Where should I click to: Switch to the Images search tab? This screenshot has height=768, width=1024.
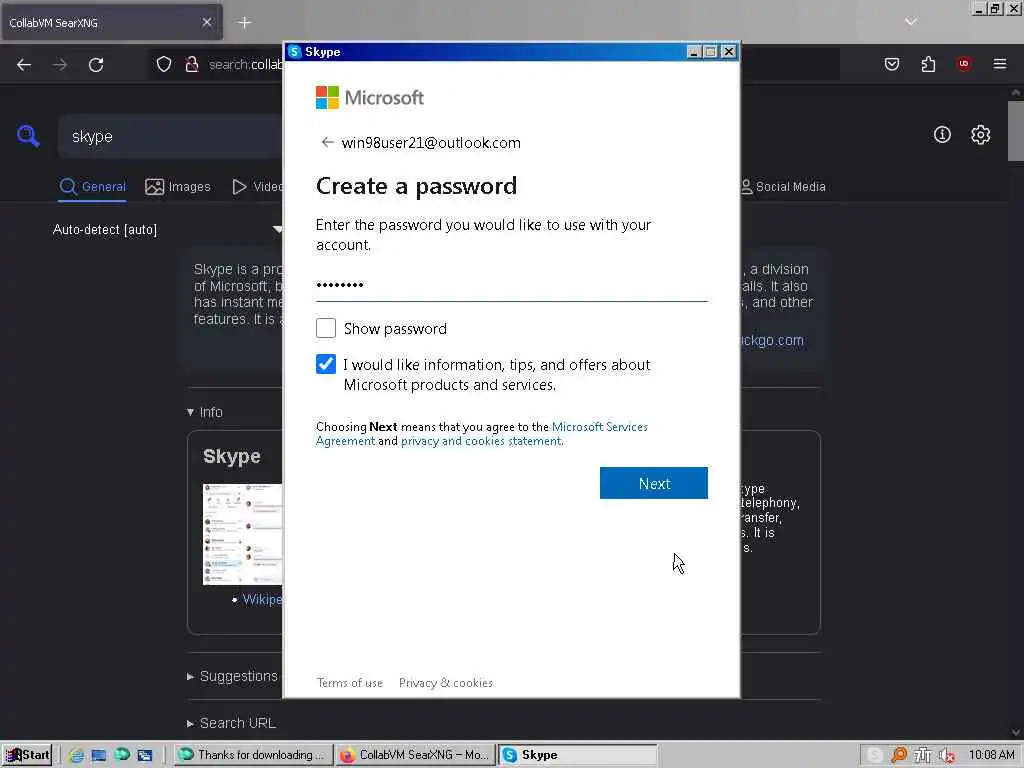tap(178, 187)
